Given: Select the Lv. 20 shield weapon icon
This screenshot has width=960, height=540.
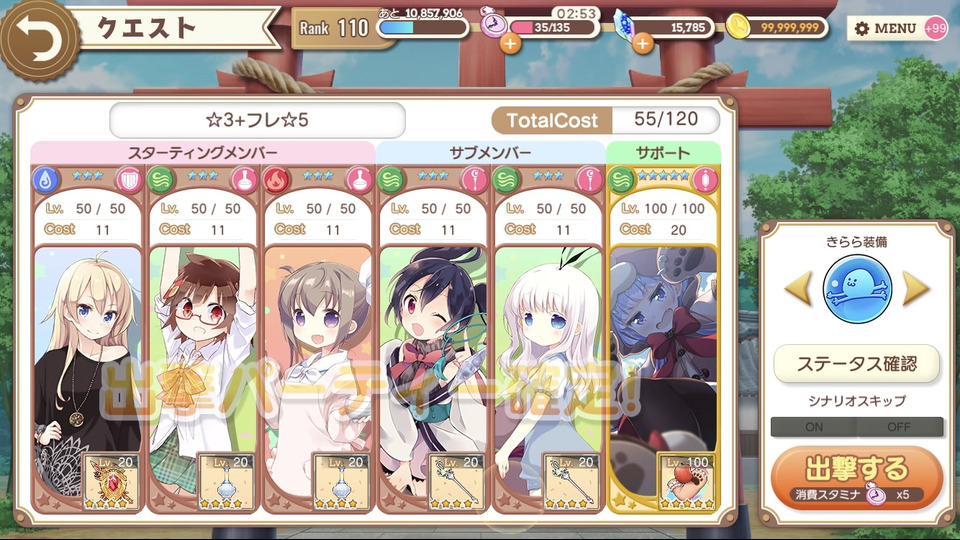Looking at the screenshot, I should (111, 481).
